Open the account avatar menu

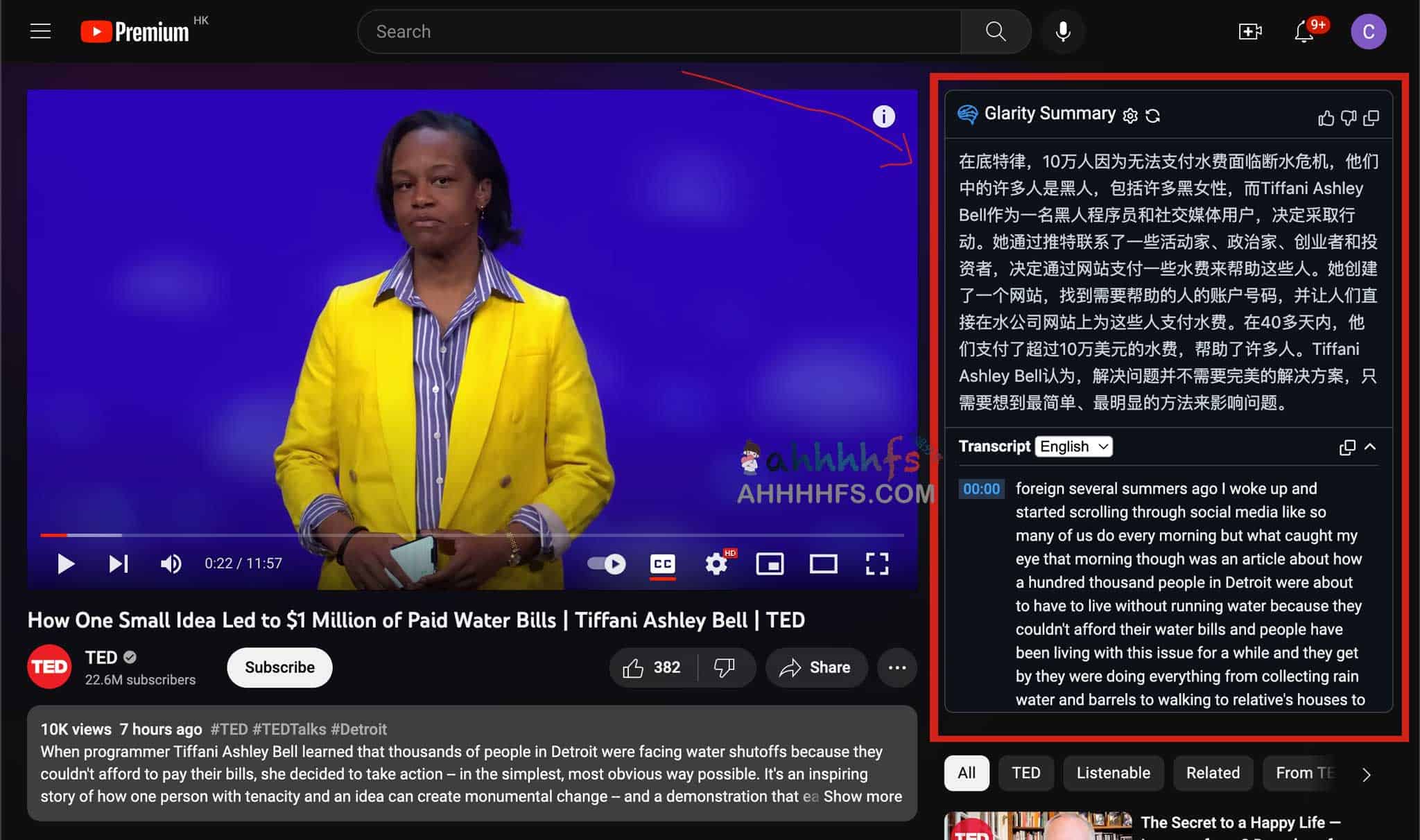click(1368, 31)
